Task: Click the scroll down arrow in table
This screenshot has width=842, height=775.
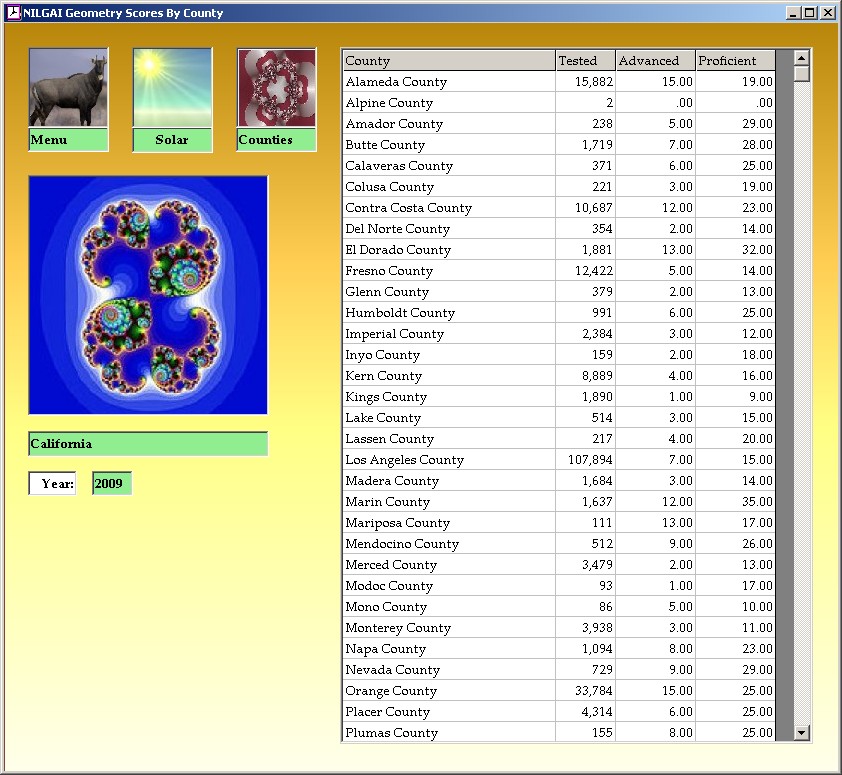Action: [801, 733]
